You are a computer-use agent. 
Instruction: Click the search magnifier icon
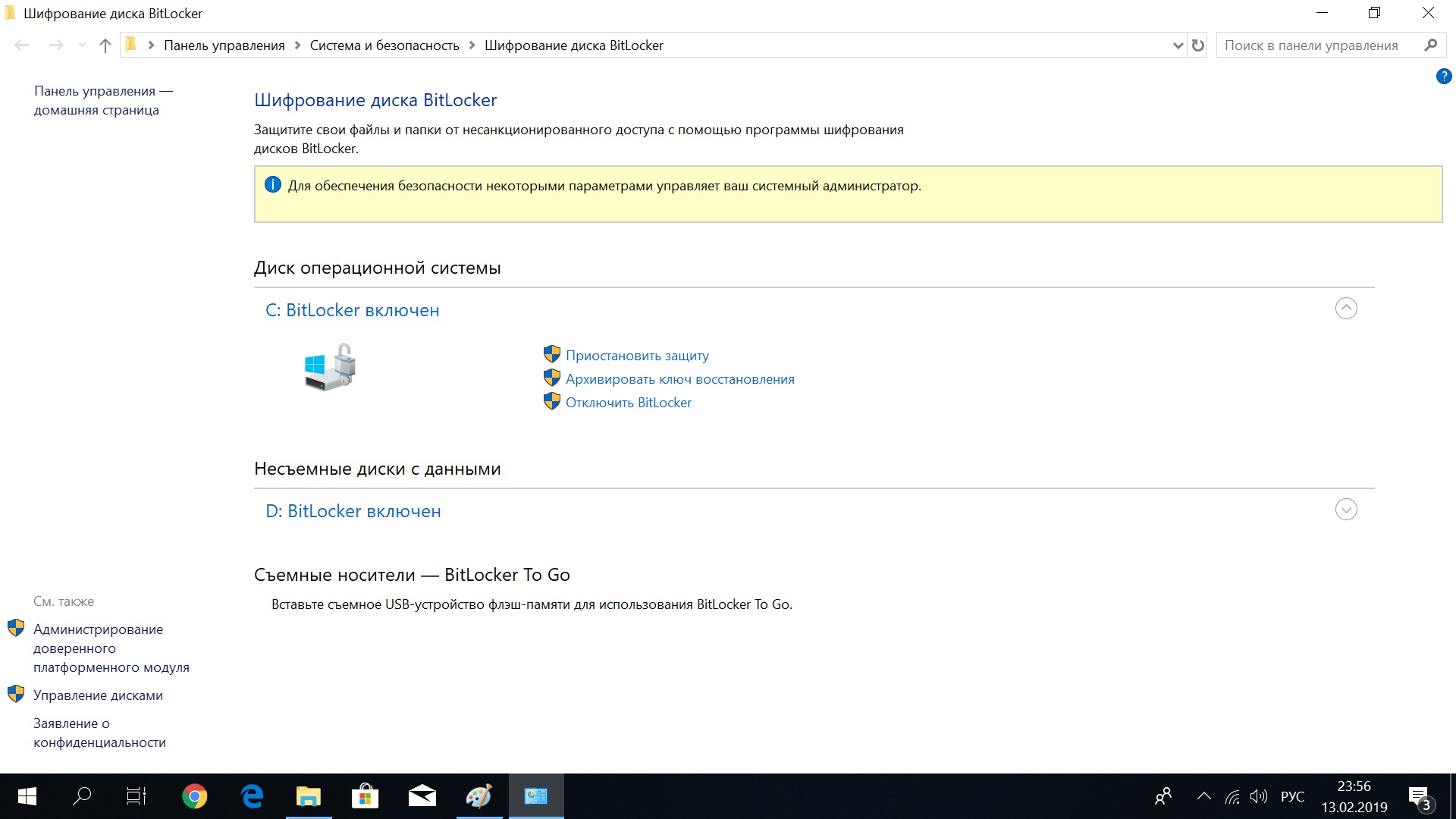point(1431,45)
